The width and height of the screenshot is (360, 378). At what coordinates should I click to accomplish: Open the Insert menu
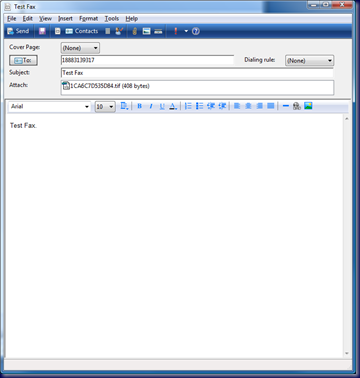65,19
